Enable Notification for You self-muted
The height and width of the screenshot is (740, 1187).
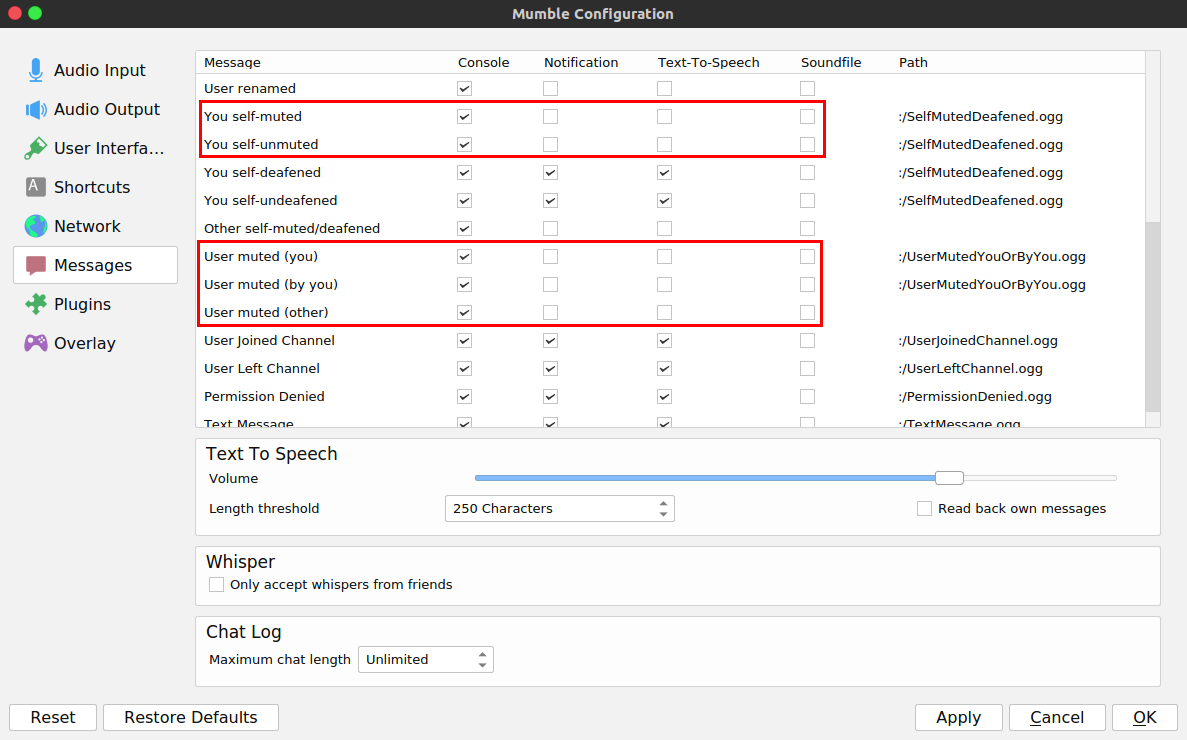550,117
